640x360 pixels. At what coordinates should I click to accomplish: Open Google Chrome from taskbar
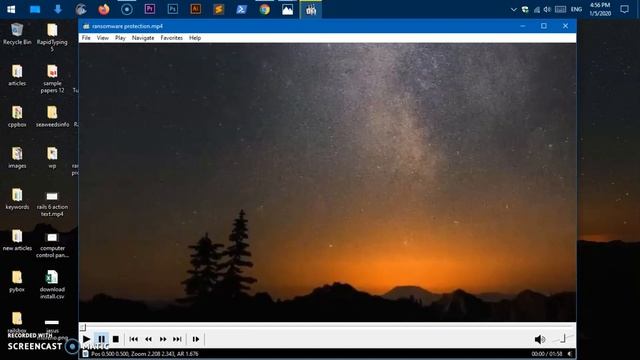(x=264, y=9)
